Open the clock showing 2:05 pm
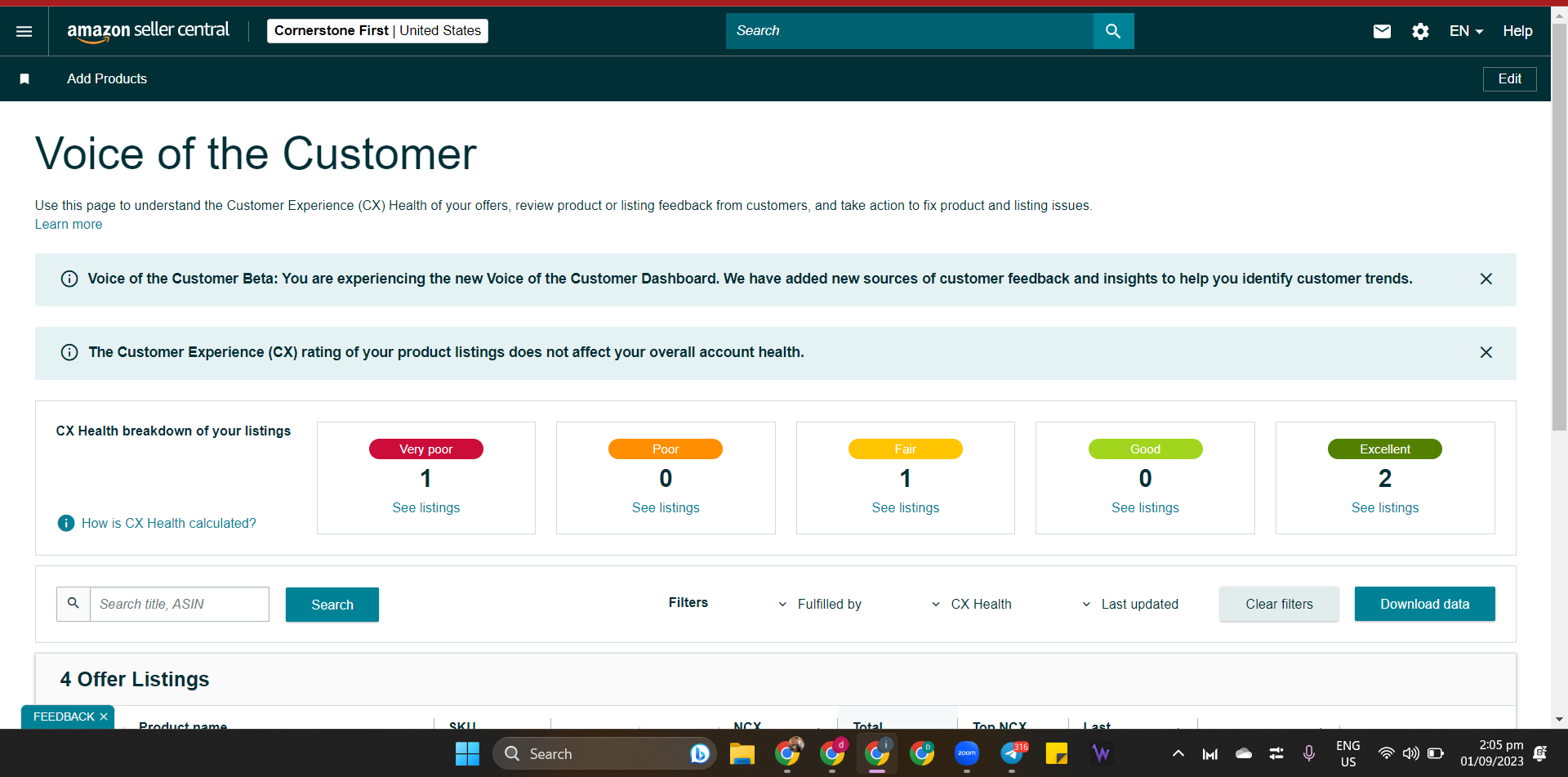The image size is (1568, 777). pos(1492,753)
